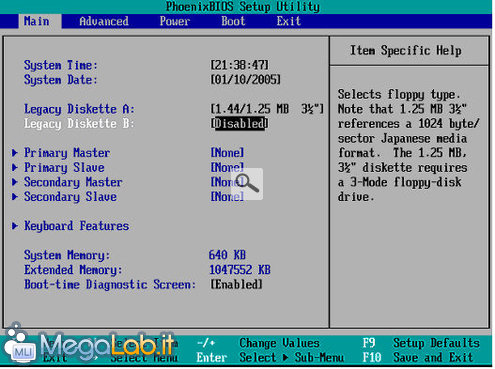The height and width of the screenshot is (369, 495).
Task: Toggle the Boot-time Diagnostic Screen Enabled value
Action: [x=236, y=285]
